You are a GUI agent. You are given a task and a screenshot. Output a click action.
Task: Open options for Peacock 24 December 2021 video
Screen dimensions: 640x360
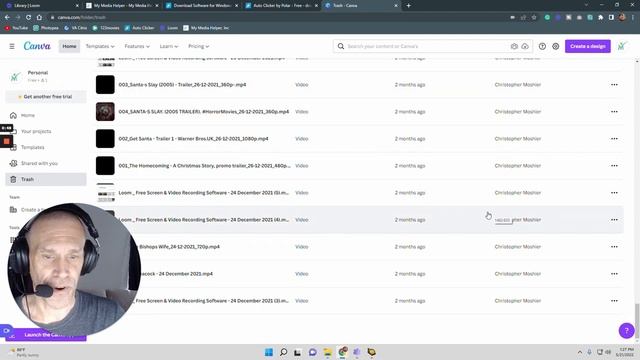click(x=614, y=274)
